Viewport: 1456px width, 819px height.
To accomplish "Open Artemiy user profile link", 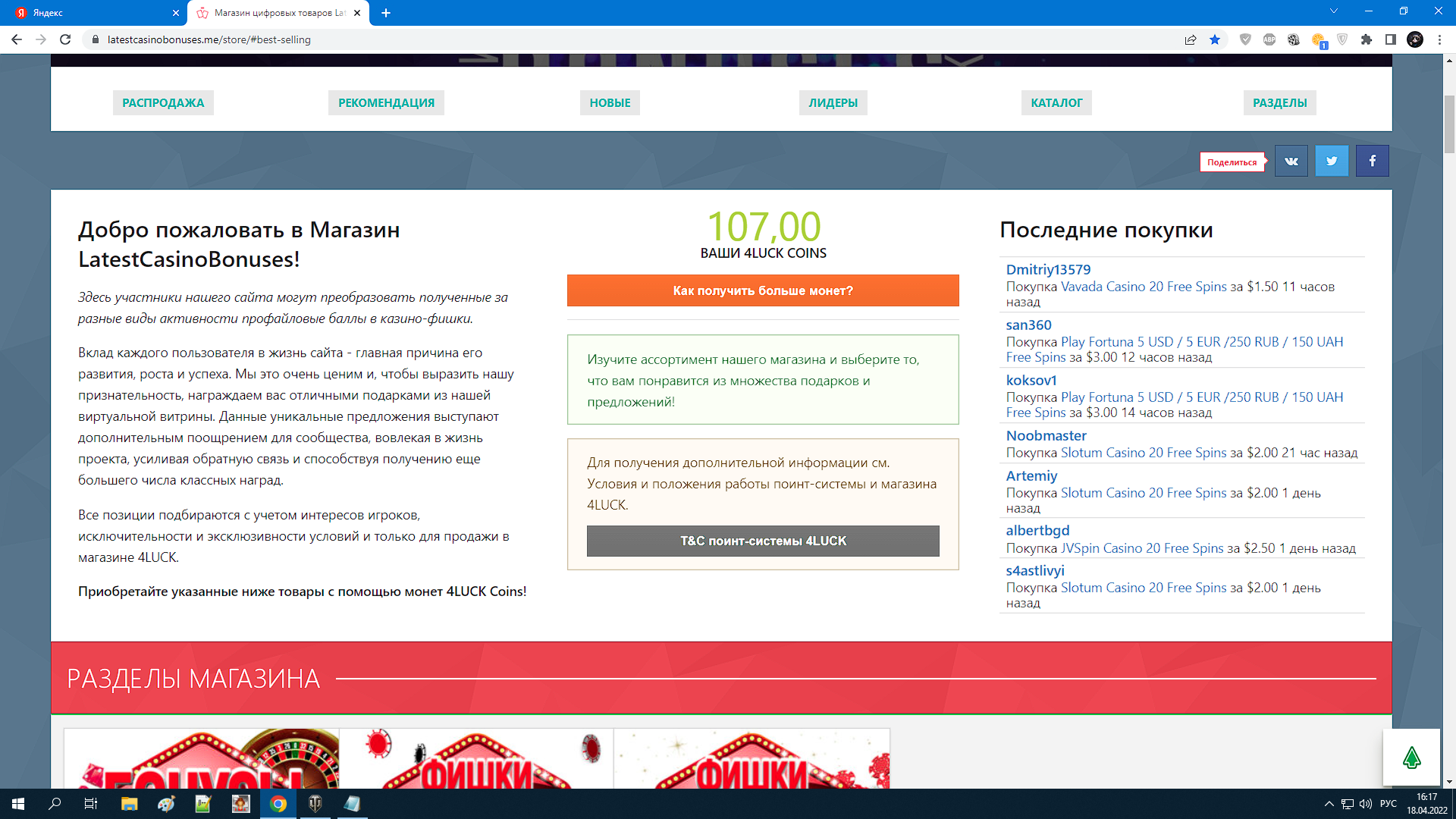I will 1031,475.
